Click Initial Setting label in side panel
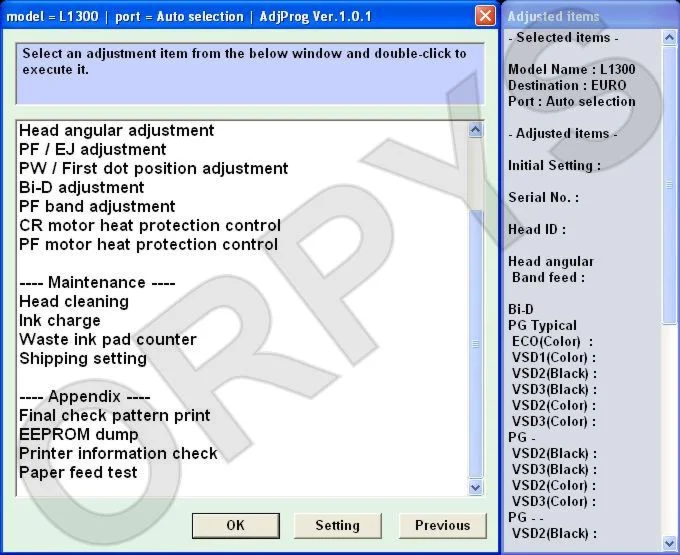 (554, 166)
